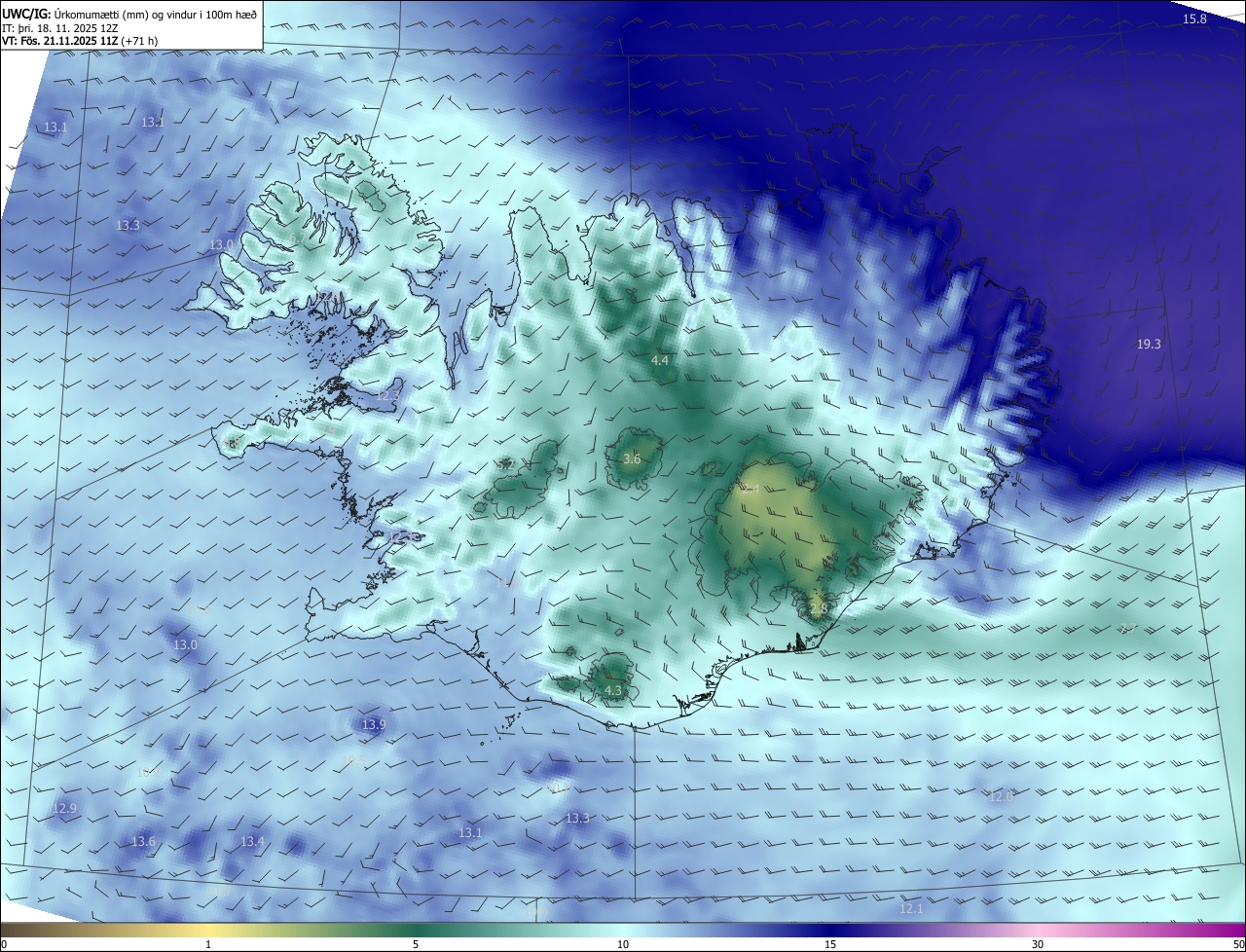This screenshot has height=952, width=1246.
Task: Click the title 'Úrkomumætti (mm) og vindur í 100m hæð'
Action: (x=154, y=14)
